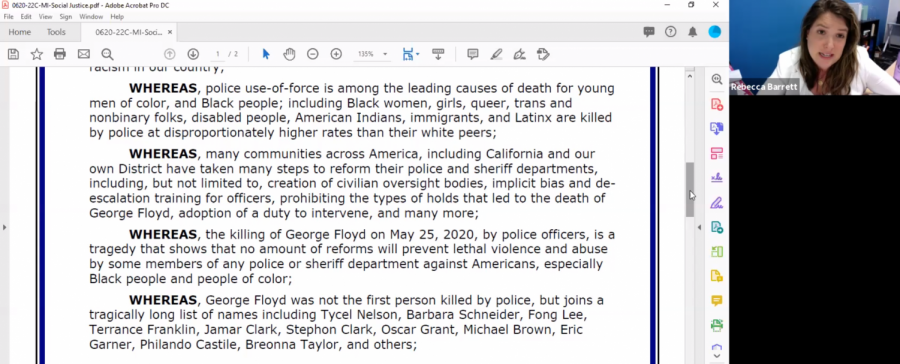The height and width of the screenshot is (364, 900).
Task: Open the search tools magnifier in right pane
Action: coord(716,79)
